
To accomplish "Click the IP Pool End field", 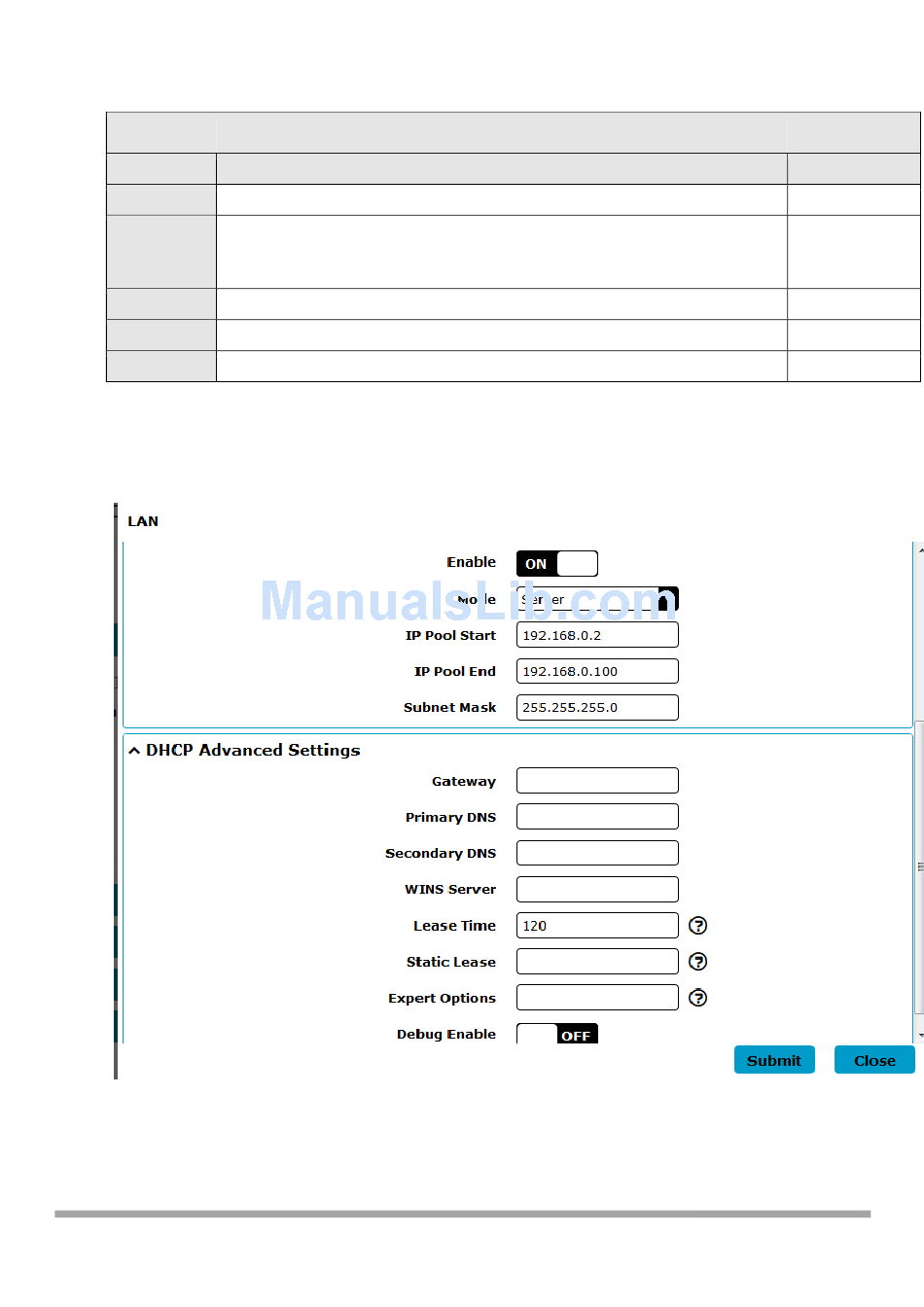I will click(x=596, y=671).
